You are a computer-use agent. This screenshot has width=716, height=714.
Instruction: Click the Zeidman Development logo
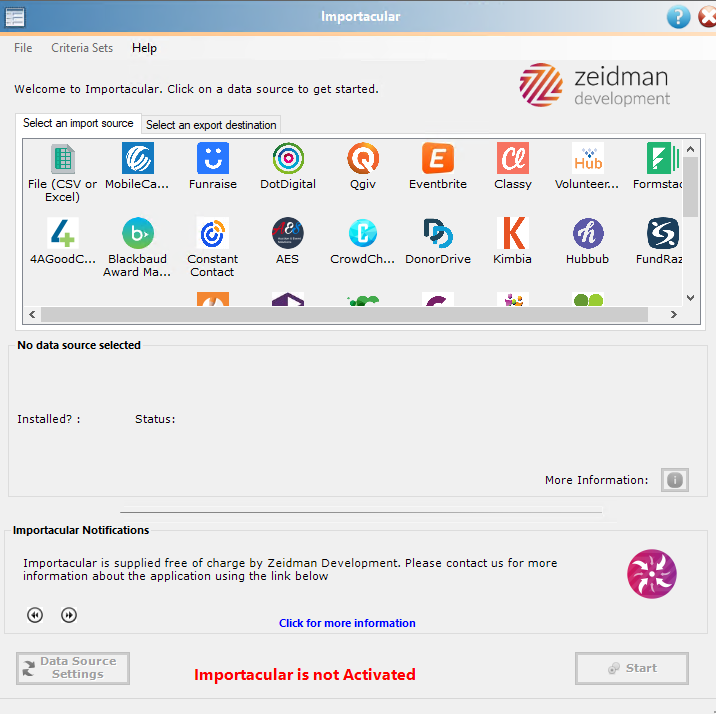595,85
